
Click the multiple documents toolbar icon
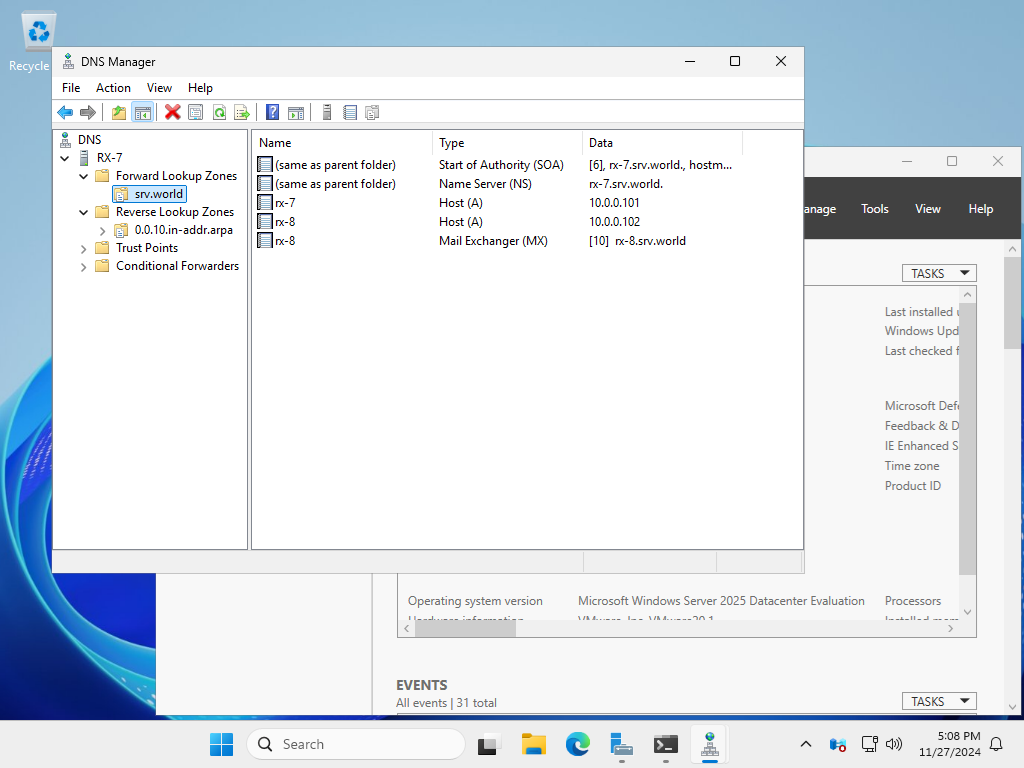coord(372,112)
